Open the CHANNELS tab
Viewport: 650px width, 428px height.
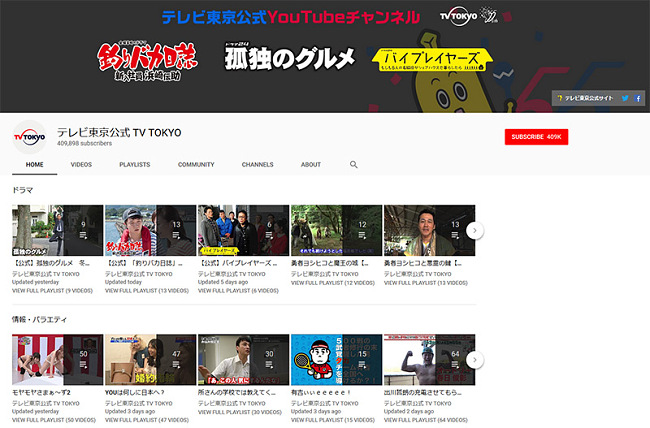coord(257,165)
